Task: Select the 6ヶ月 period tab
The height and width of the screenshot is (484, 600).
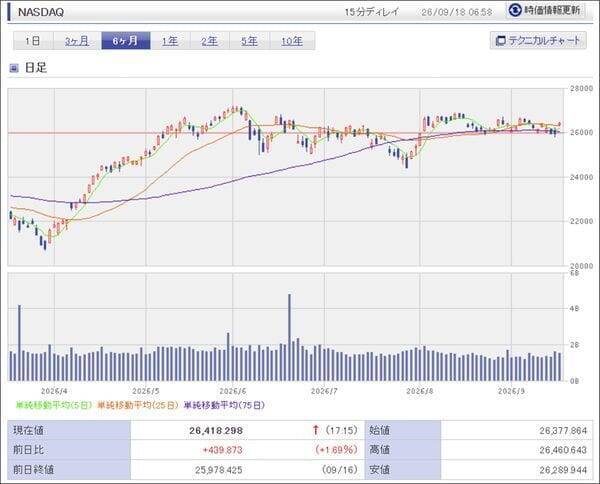Action: click(x=126, y=41)
